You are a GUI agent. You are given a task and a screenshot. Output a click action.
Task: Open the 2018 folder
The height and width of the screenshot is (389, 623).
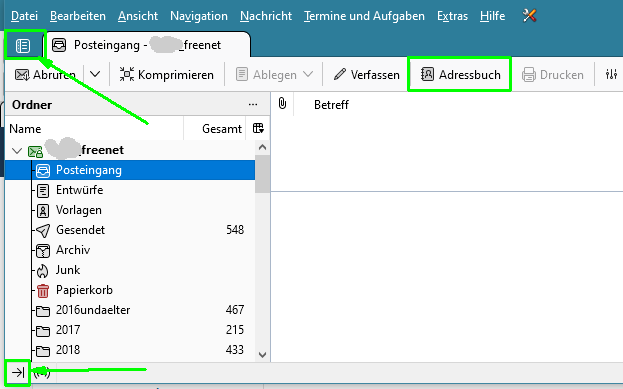point(130,350)
